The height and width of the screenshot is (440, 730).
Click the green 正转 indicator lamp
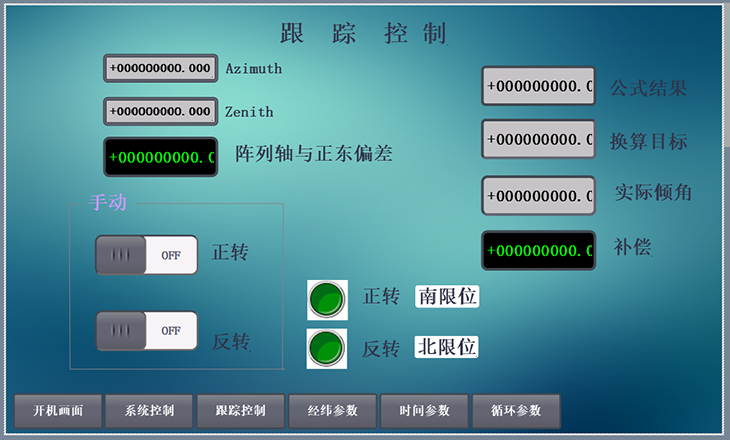(326, 298)
